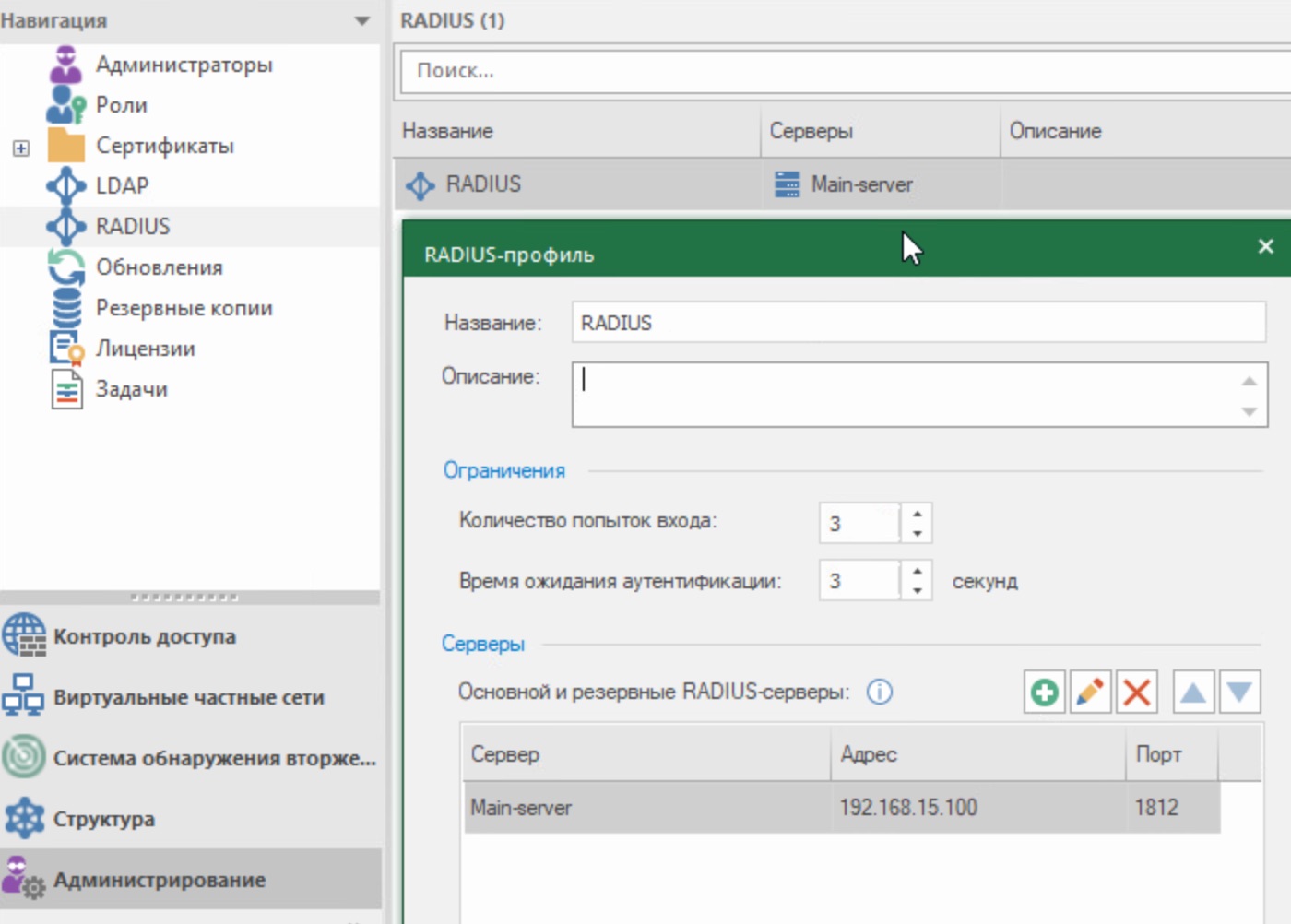
Task: Click the Поиск search field
Action: coord(845,71)
